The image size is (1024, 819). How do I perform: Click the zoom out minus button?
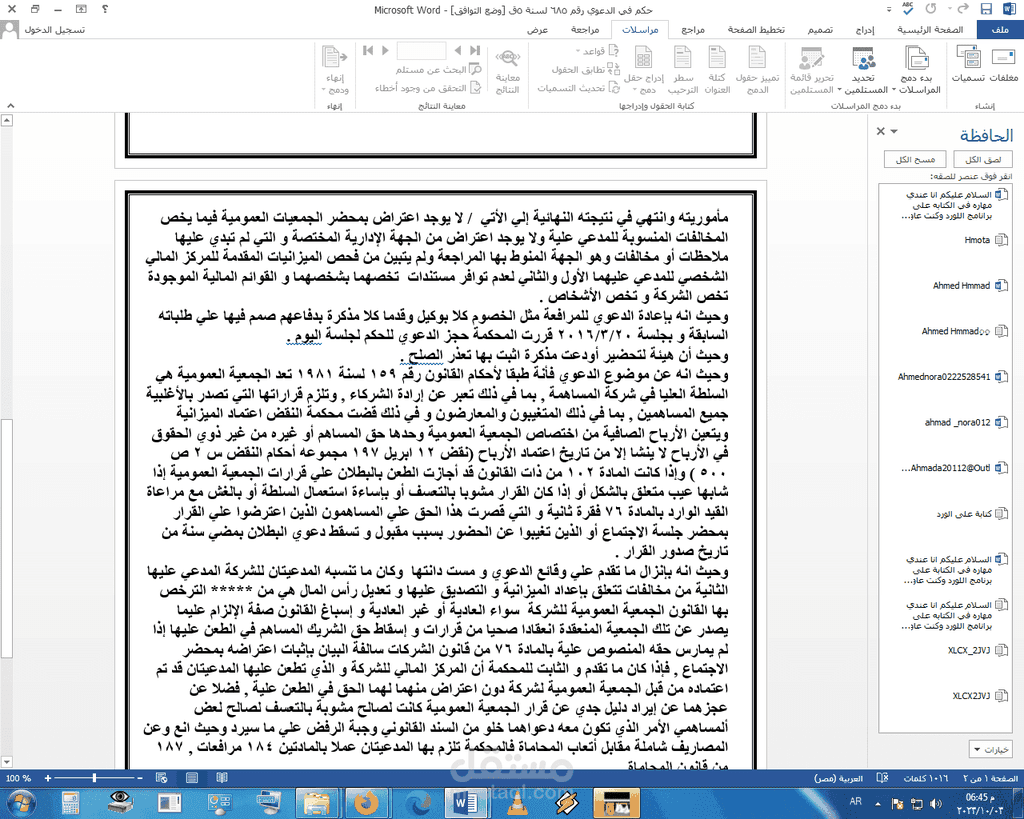pyautogui.click(x=140, y=778)
